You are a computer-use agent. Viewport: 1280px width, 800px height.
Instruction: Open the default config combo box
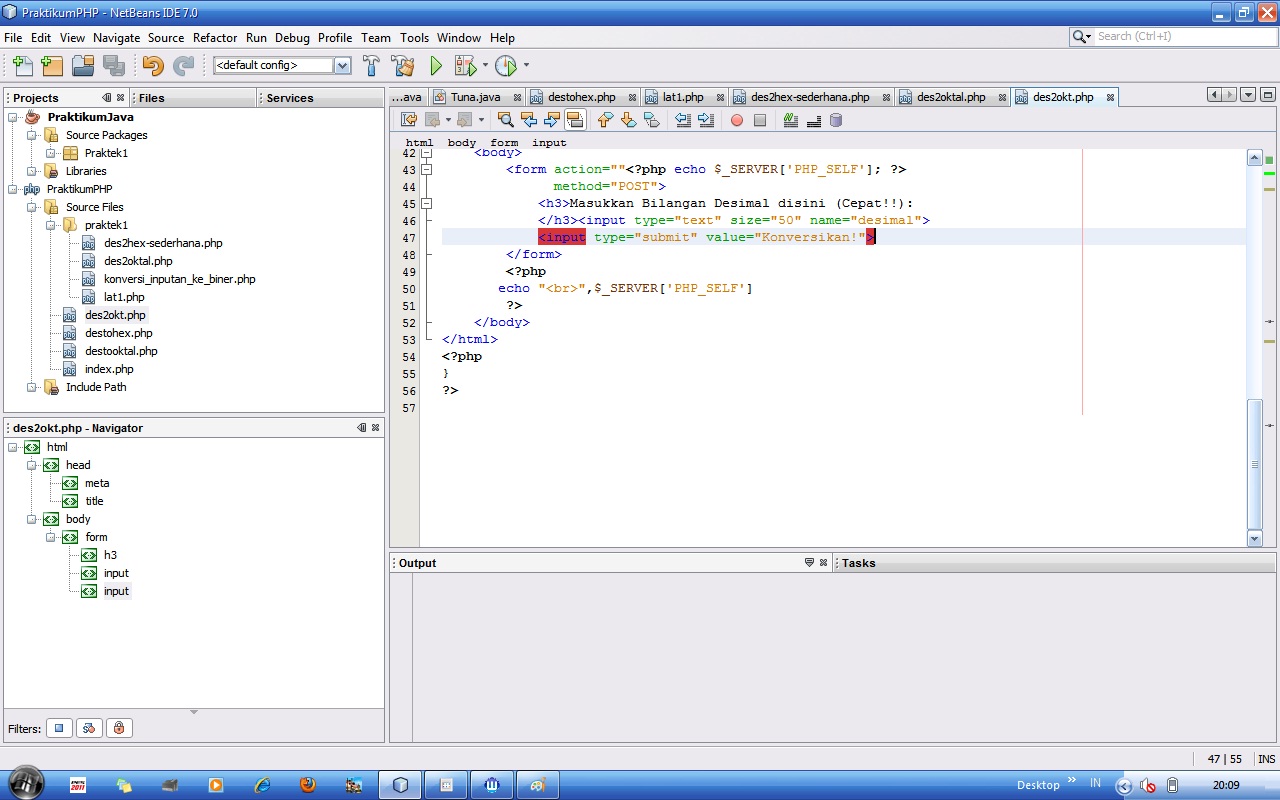point(282,65)
